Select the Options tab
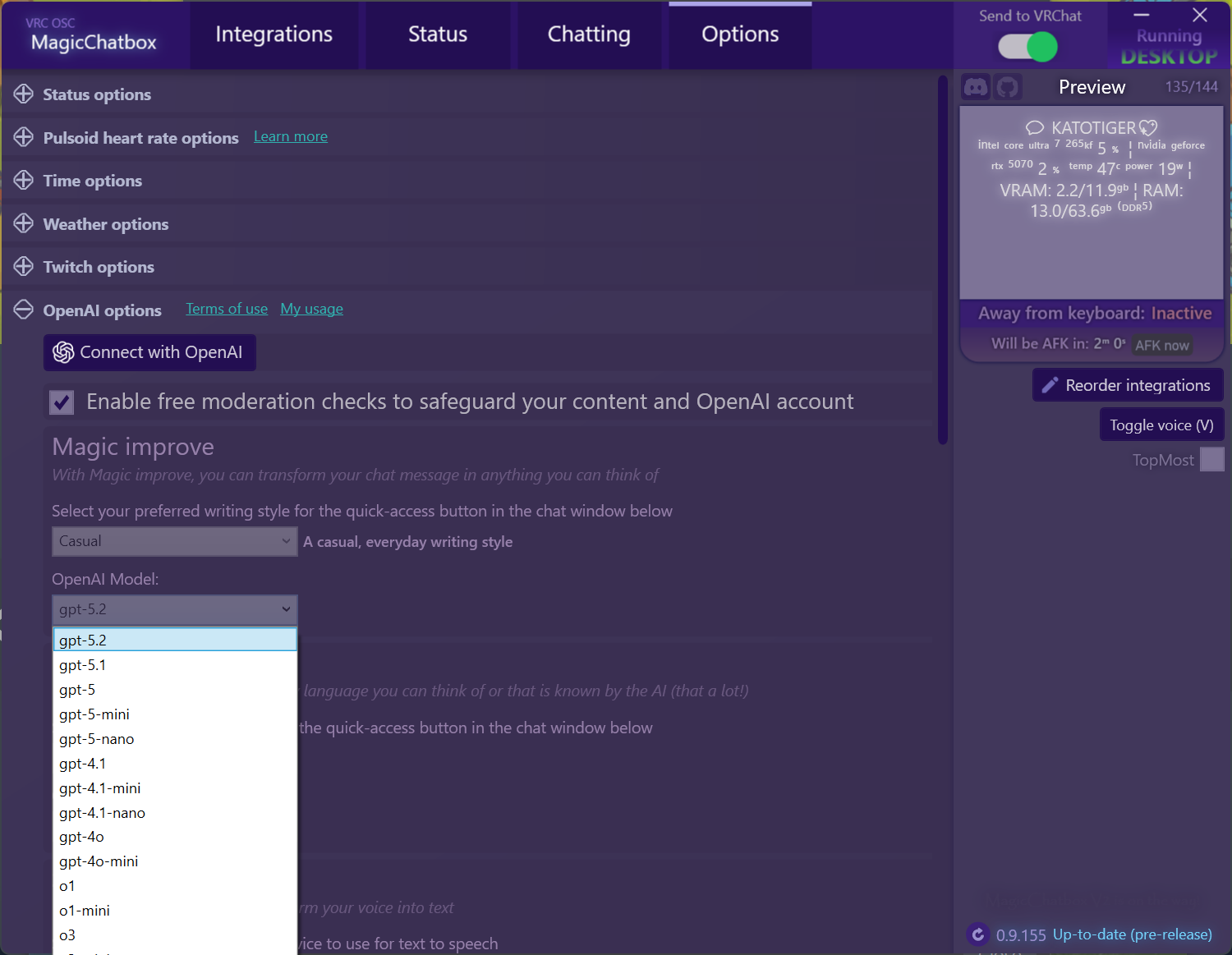 pyautogui.click(x=740, y=34)
